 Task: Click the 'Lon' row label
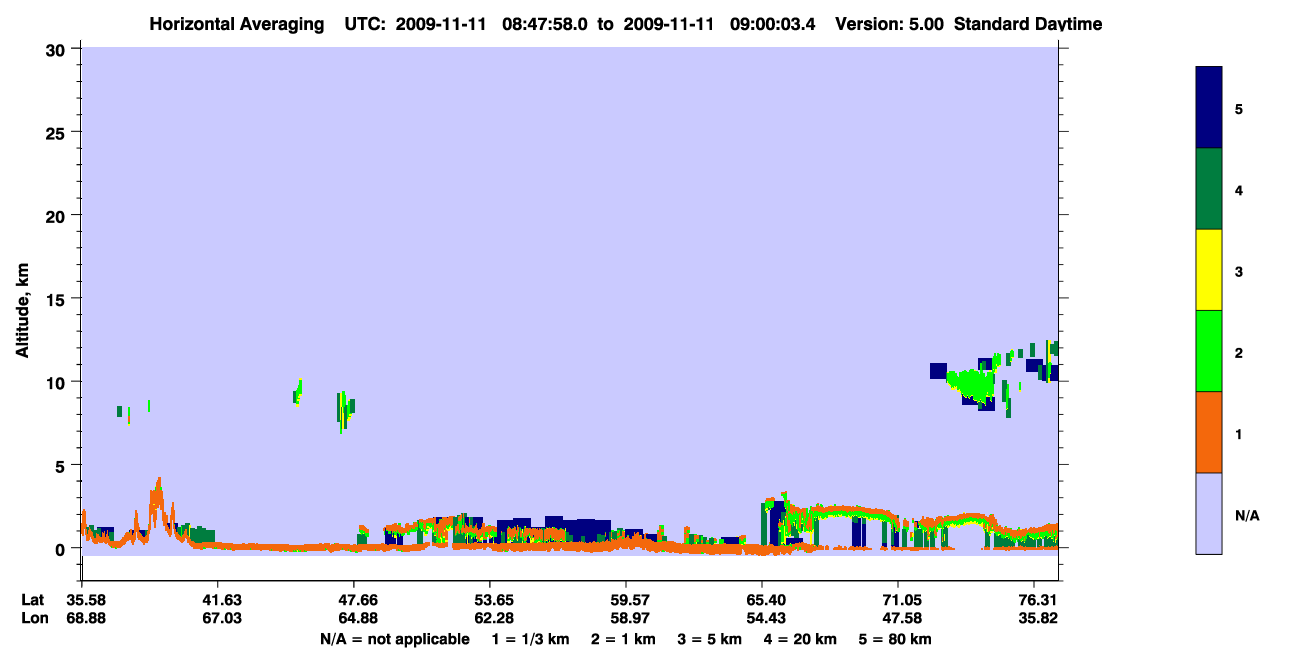coord(33,618)
